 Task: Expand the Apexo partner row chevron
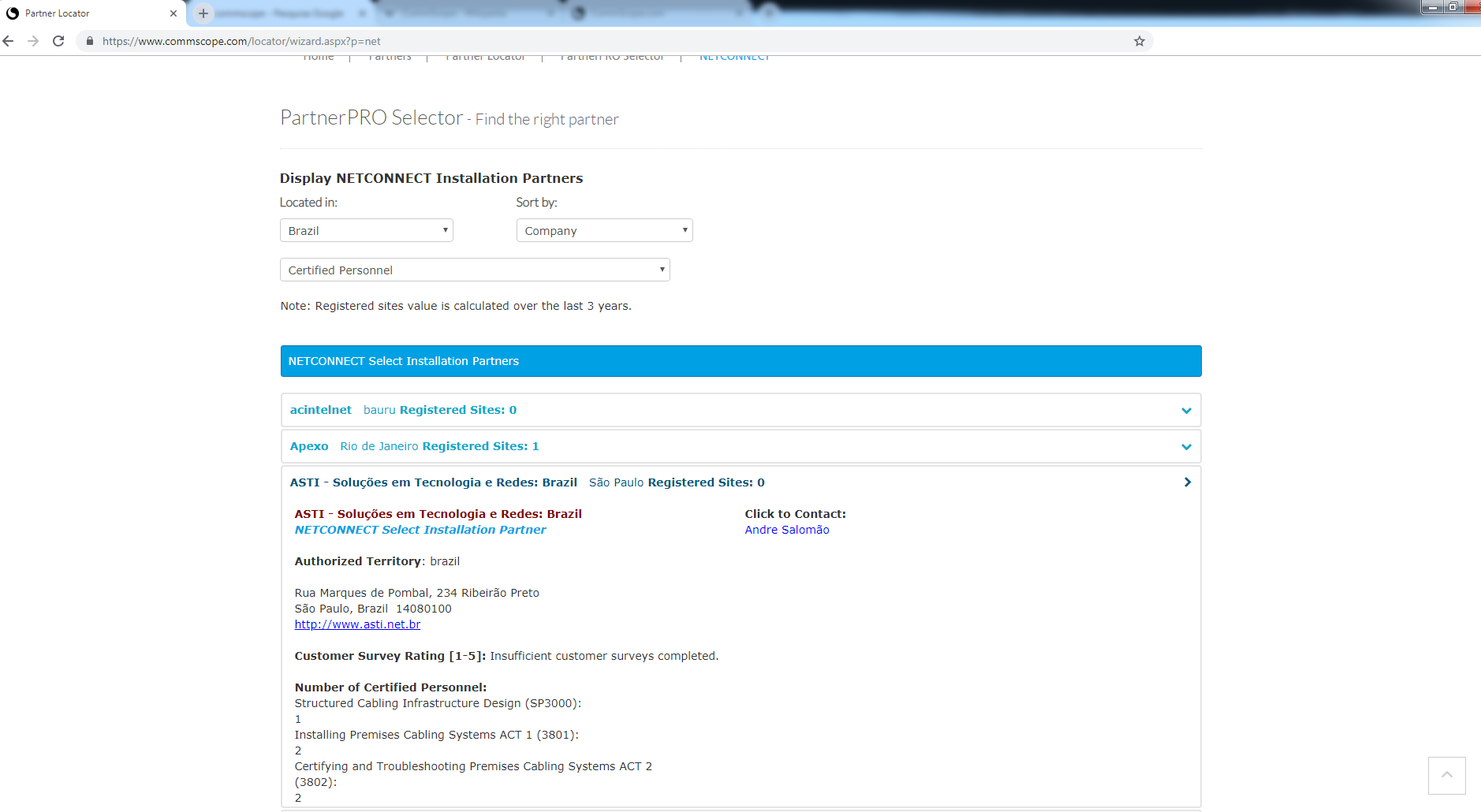coord(1186,447)
